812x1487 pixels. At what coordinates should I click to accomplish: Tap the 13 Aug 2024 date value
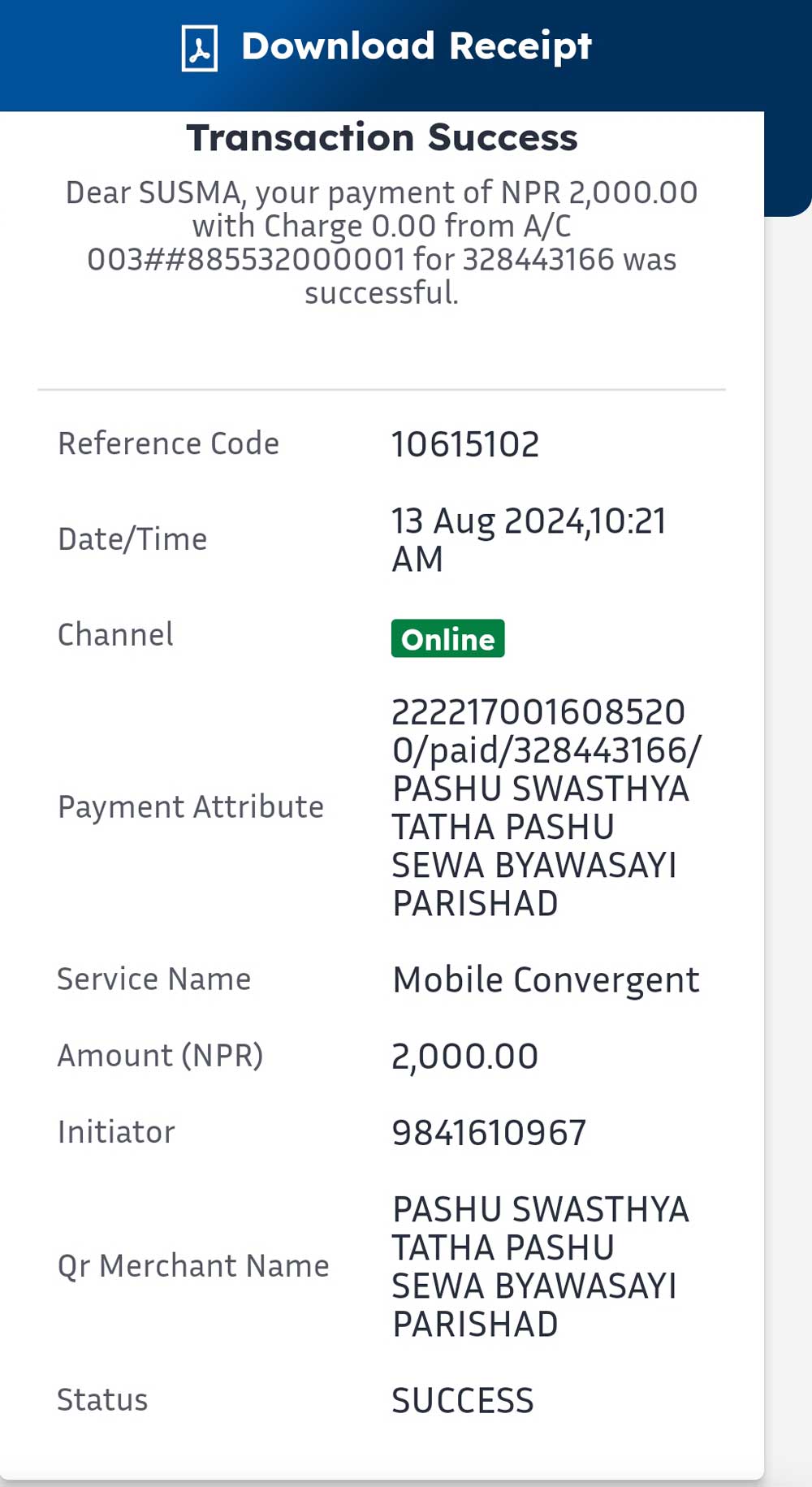point(529,539)
